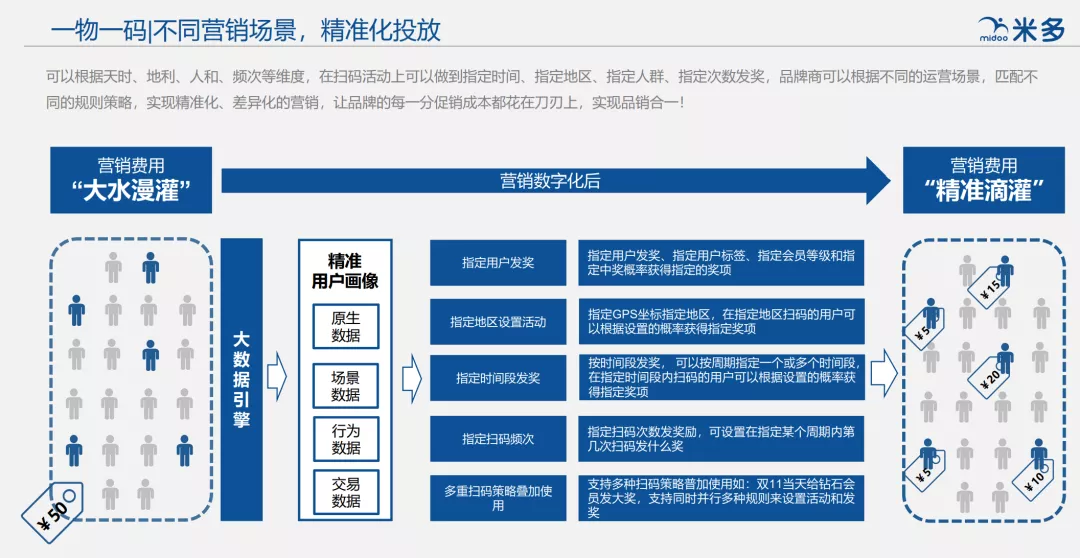Click the 场景数据 box

pos(345,386)
